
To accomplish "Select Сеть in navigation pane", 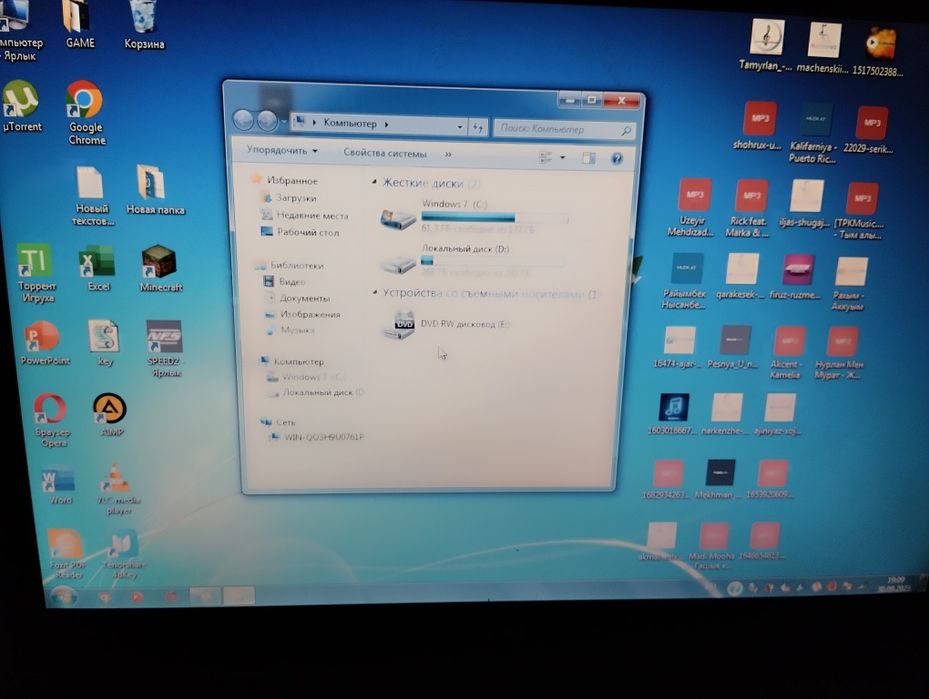I will [x=284, y=422].
